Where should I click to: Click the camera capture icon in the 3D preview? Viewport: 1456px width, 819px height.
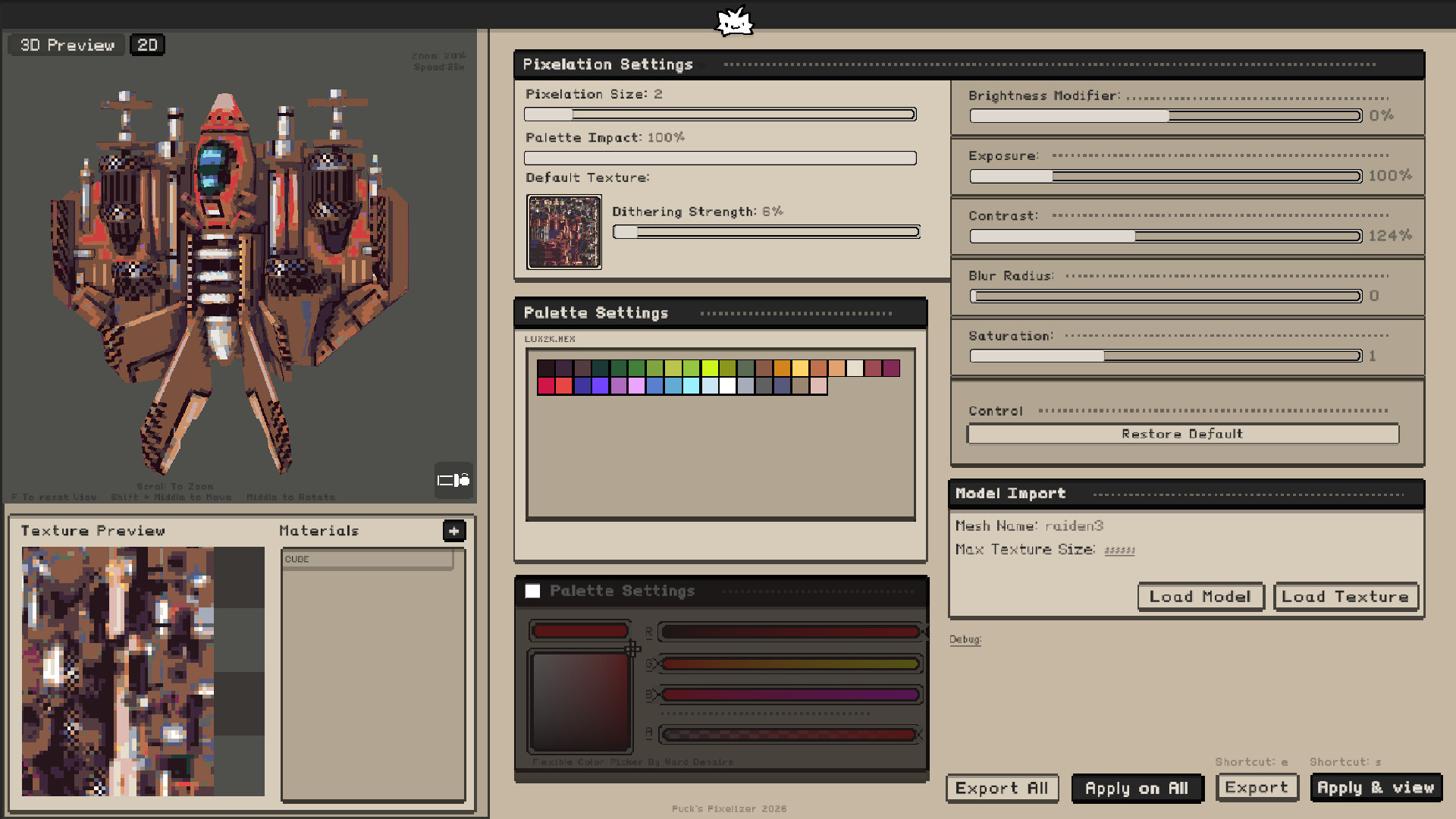tap(453, 480)
